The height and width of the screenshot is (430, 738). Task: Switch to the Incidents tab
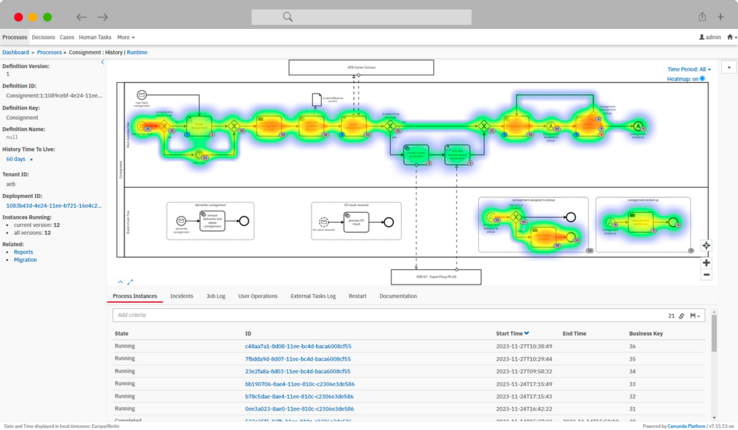coord(181,296)
